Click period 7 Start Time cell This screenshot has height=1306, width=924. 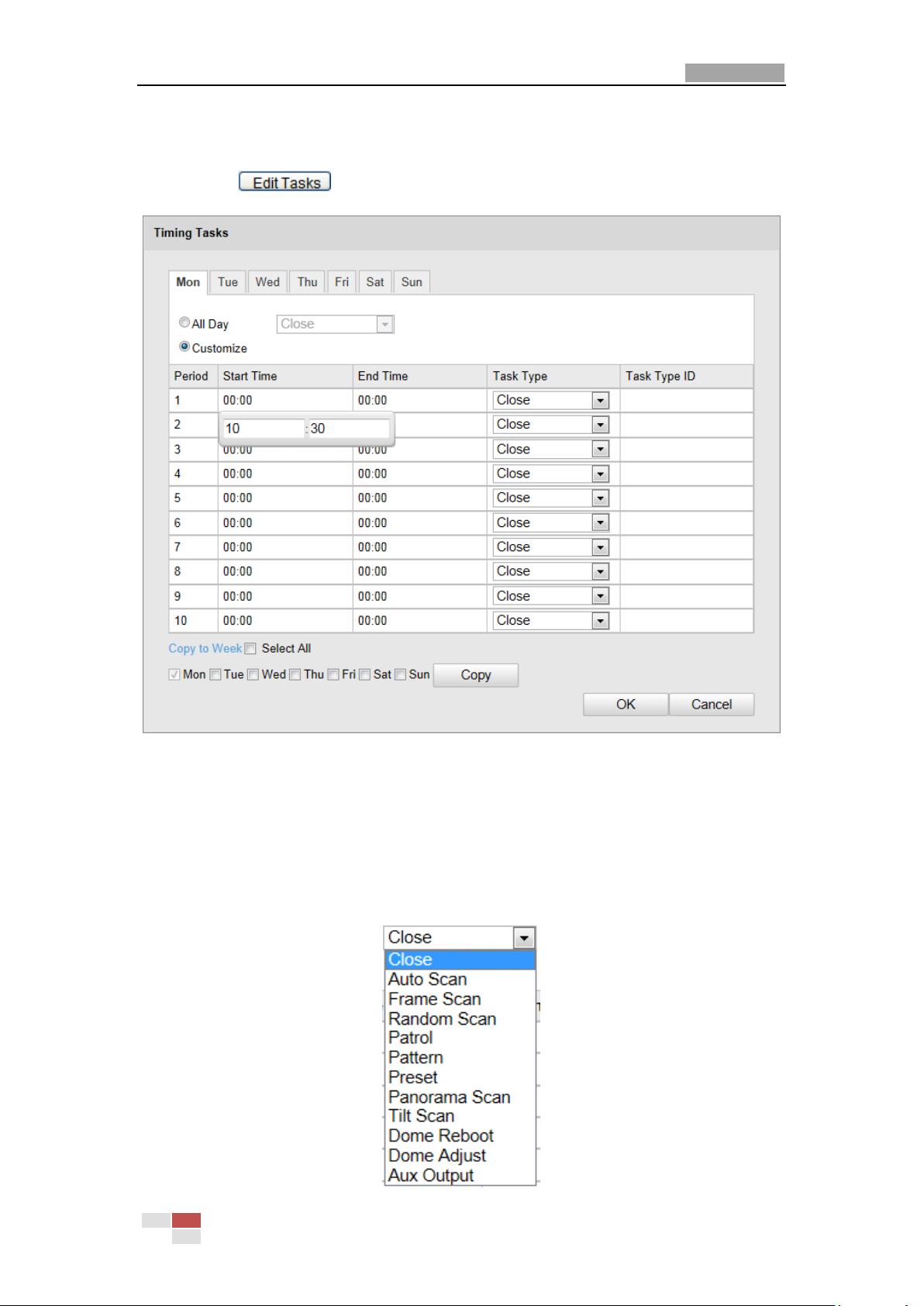tap(285, 547)
